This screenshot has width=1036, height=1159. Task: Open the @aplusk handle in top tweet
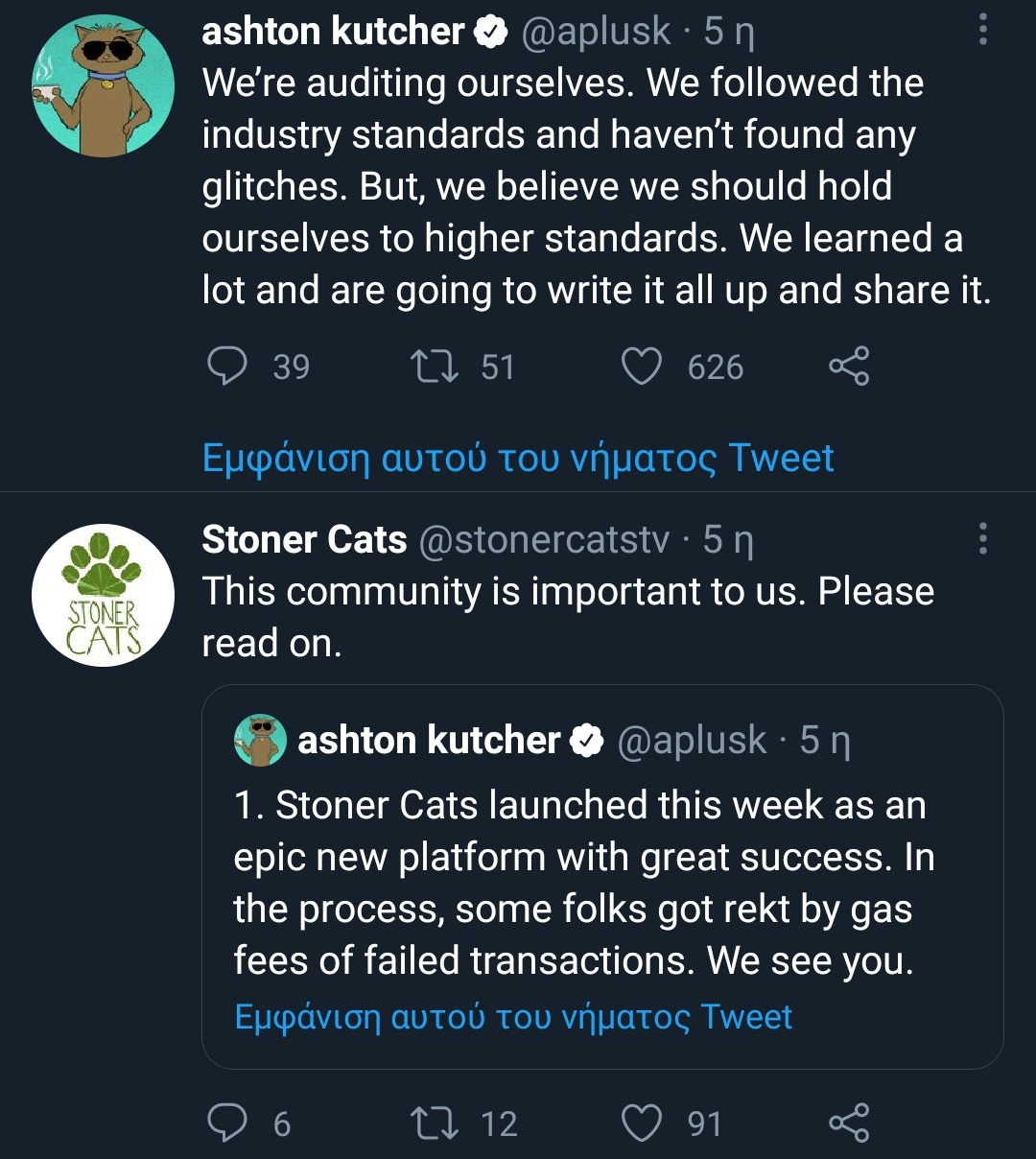click(x=596, y=32)
